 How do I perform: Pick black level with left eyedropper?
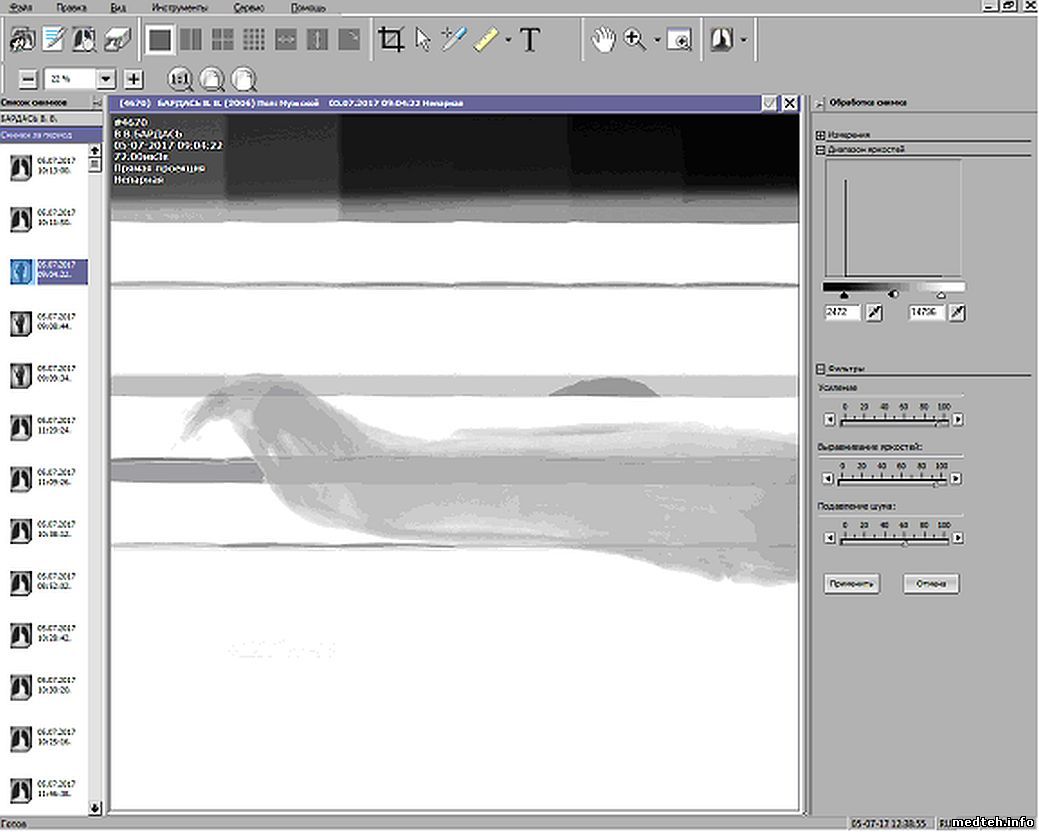874,314
